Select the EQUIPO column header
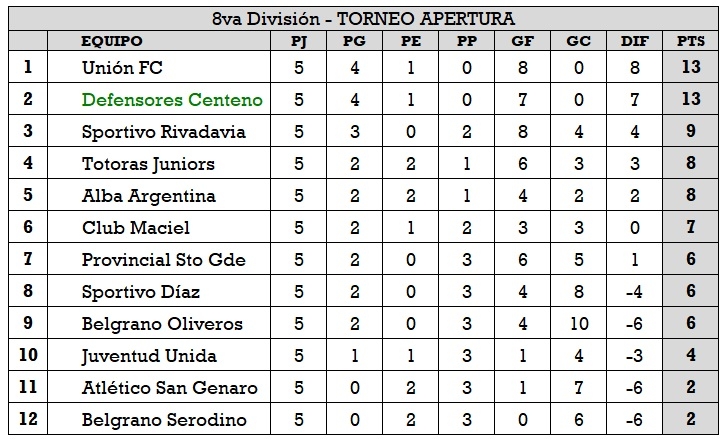The width and height of the screenshot is (727, 440). [112, 41]
